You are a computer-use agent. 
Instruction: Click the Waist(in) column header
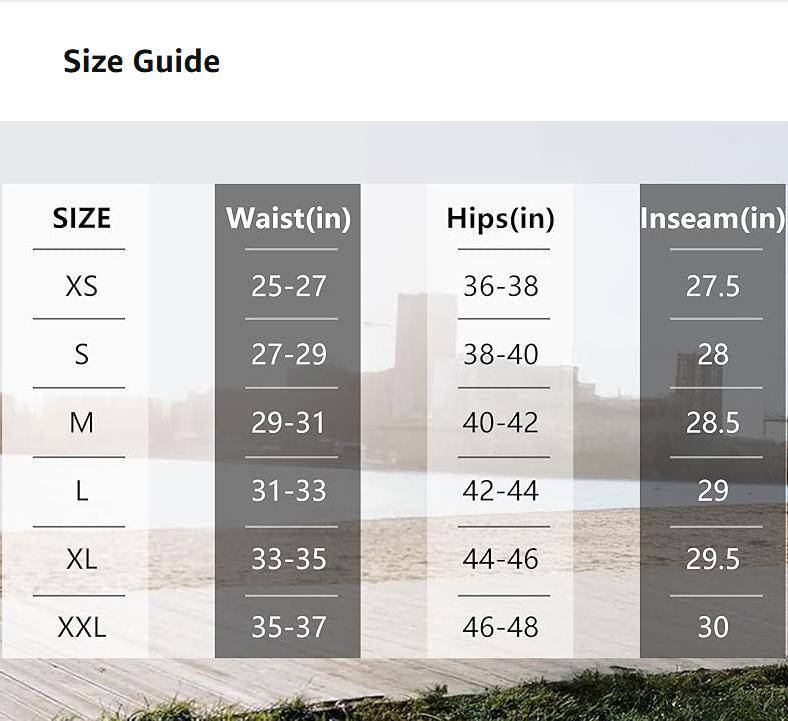pyautogui.click(x=288, y=218)
